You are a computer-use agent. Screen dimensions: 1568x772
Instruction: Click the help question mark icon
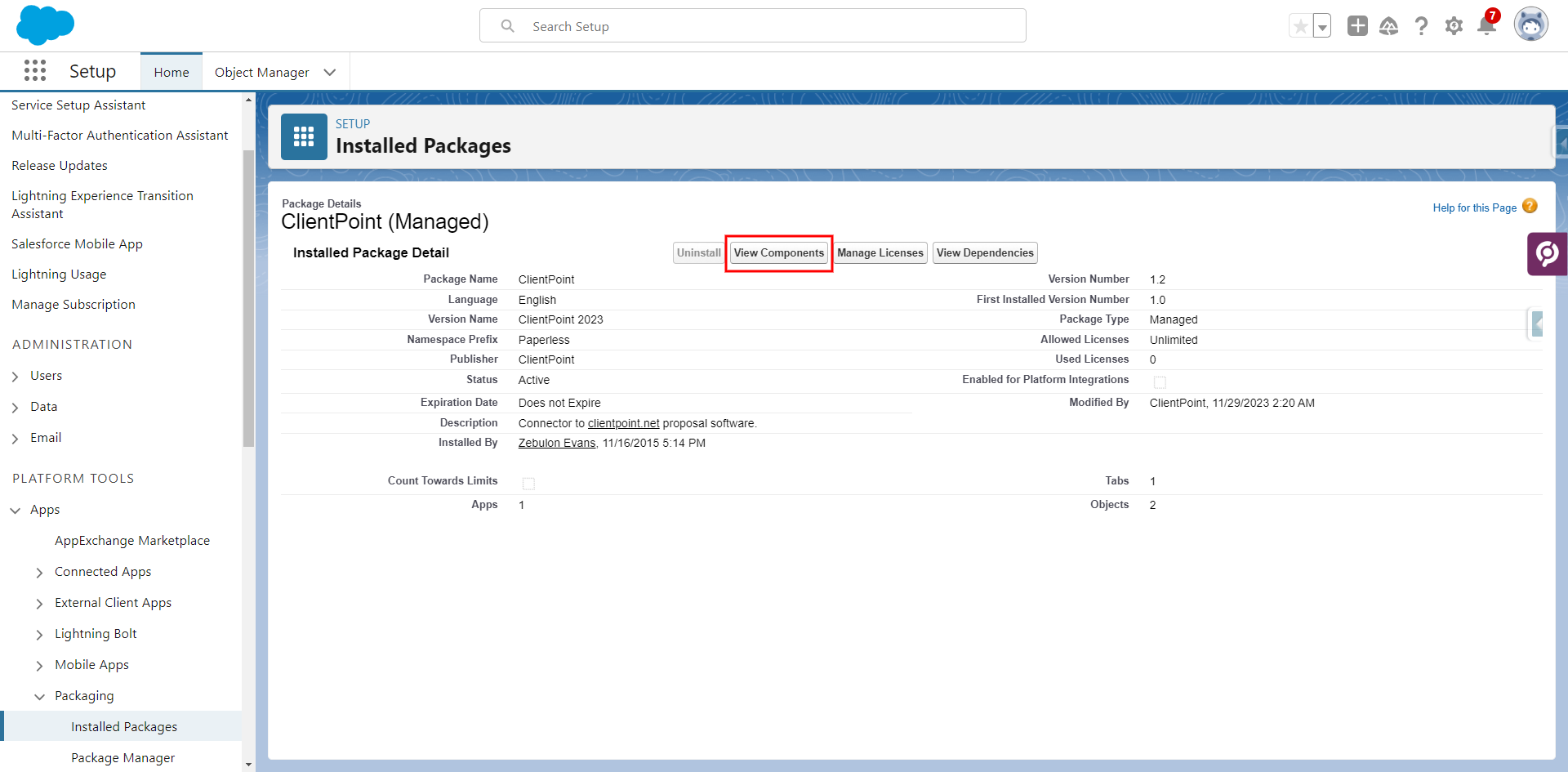(1421, 26)
